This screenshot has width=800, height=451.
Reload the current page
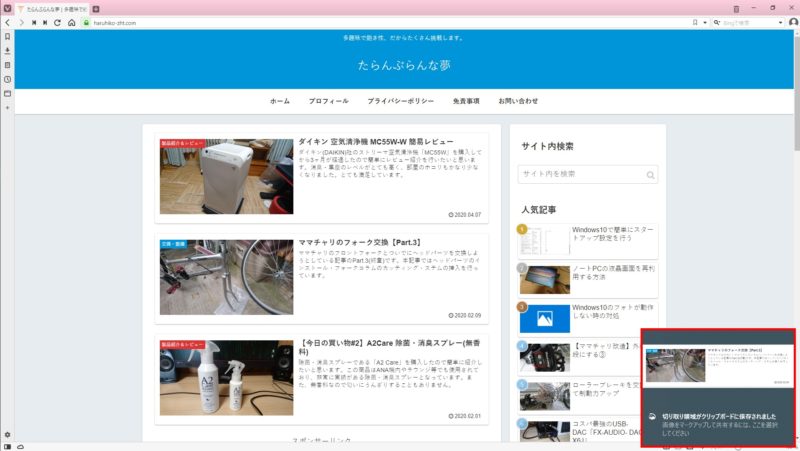(x=57, y=22)
